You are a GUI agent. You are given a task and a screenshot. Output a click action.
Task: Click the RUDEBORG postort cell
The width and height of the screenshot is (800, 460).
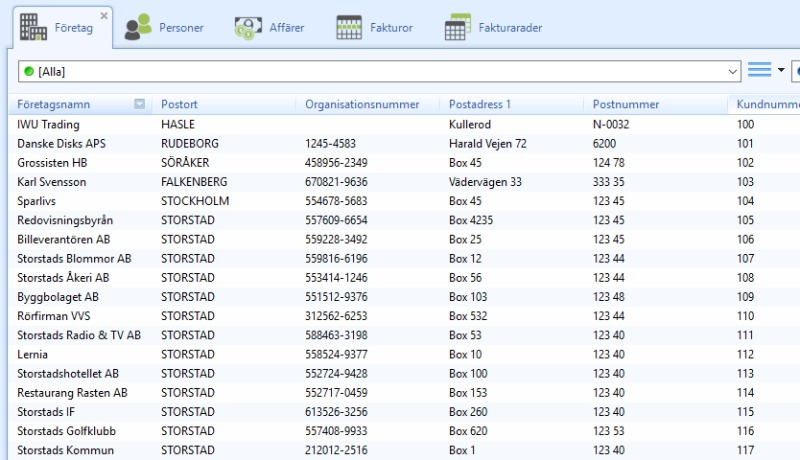pyautogui.click(x=190, y=143)
